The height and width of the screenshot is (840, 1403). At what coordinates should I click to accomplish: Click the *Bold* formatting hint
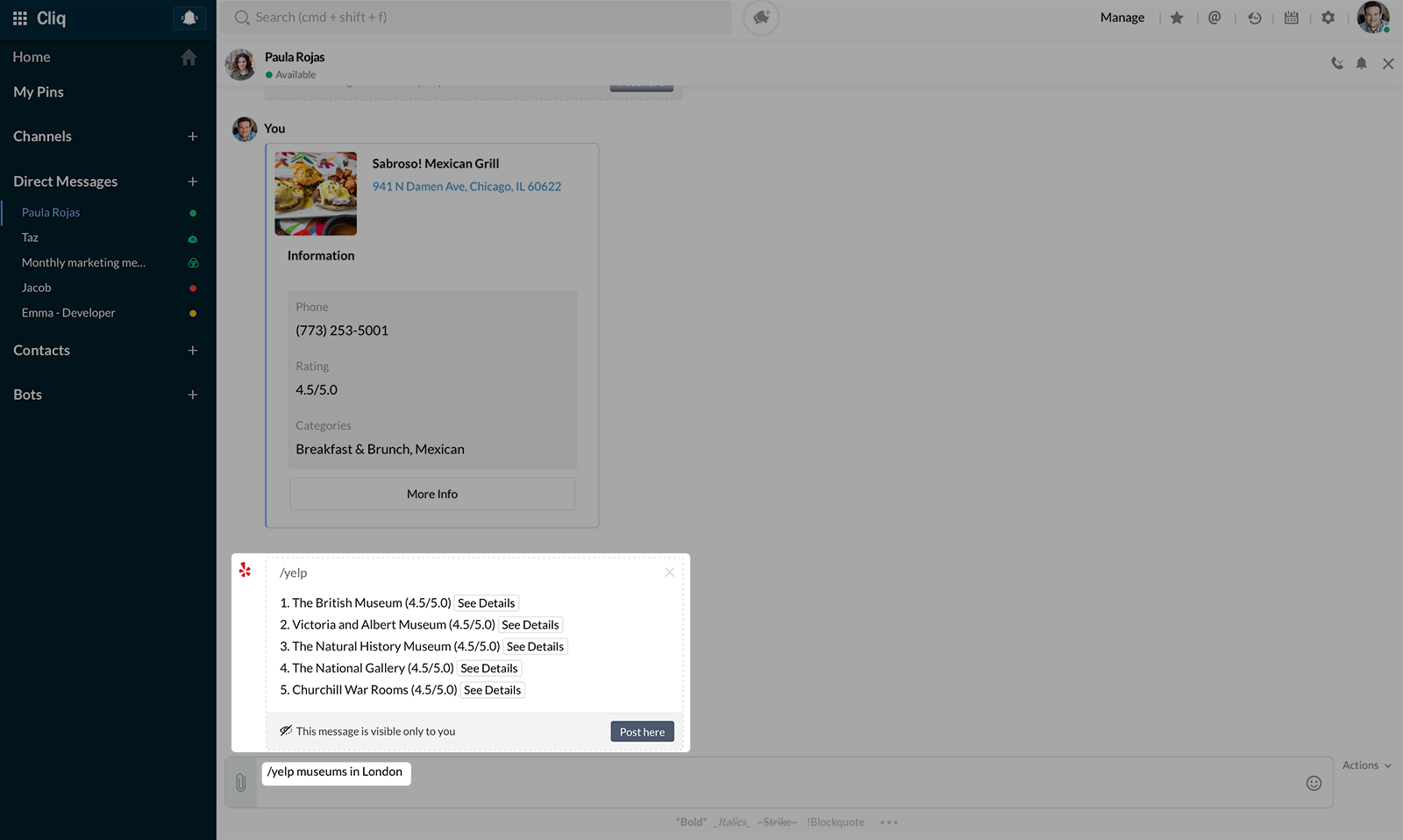(x=691, y=822)
